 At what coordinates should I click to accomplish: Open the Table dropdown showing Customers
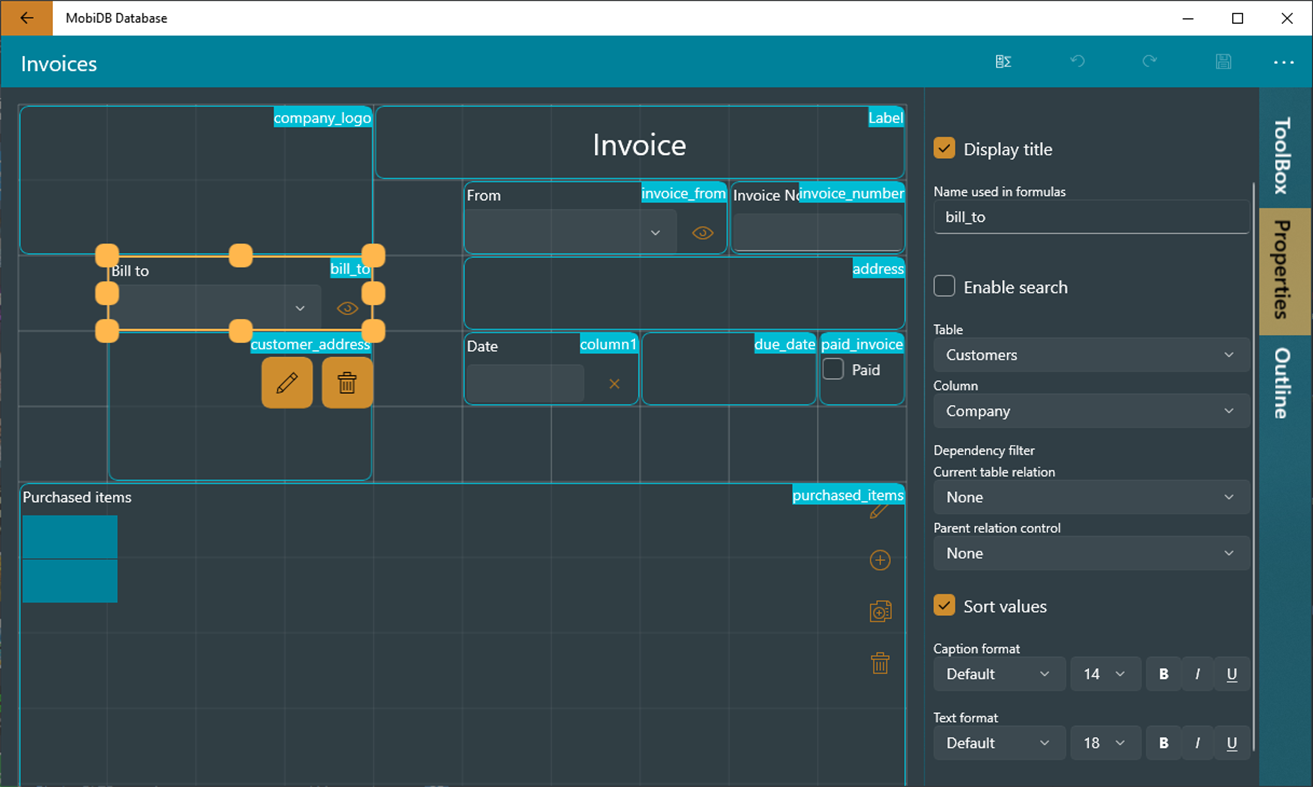[x=1091, y=355]
